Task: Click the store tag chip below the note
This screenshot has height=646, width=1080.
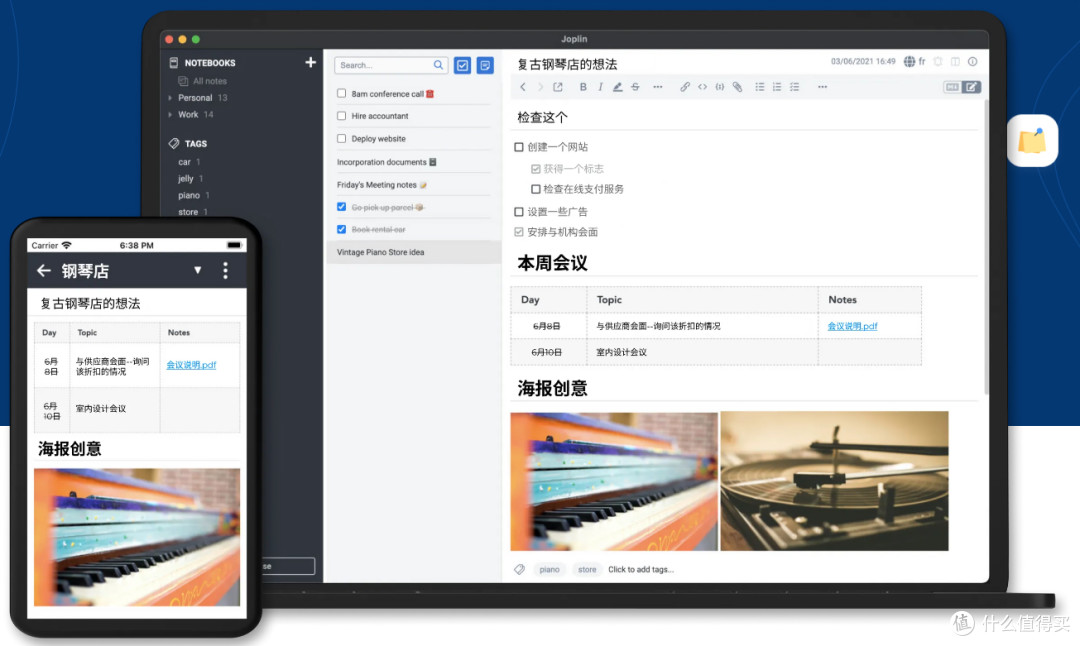Action: pyautogui.click(x=587, y=570)
